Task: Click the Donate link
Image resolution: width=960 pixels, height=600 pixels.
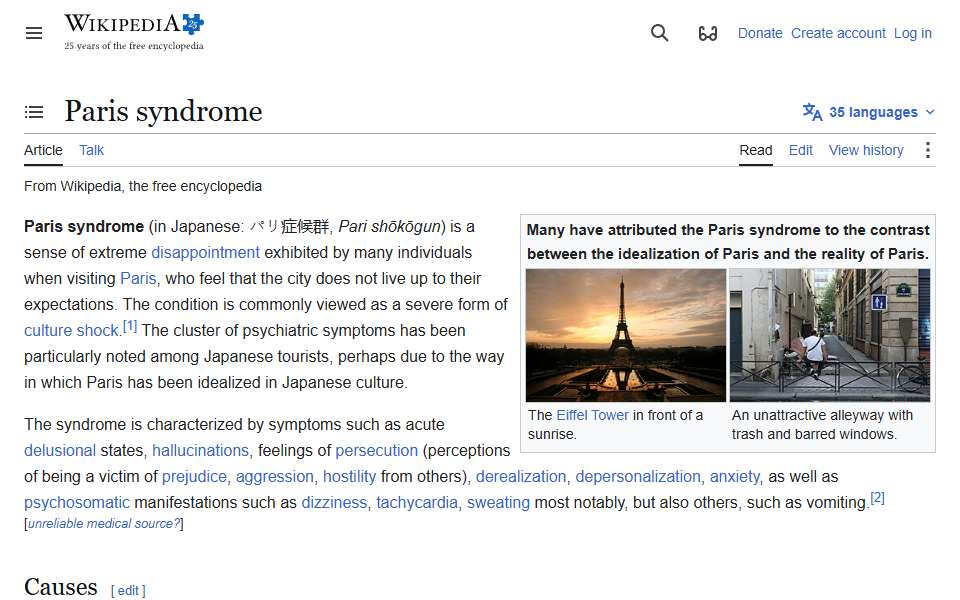Action: tap(760, 33)
